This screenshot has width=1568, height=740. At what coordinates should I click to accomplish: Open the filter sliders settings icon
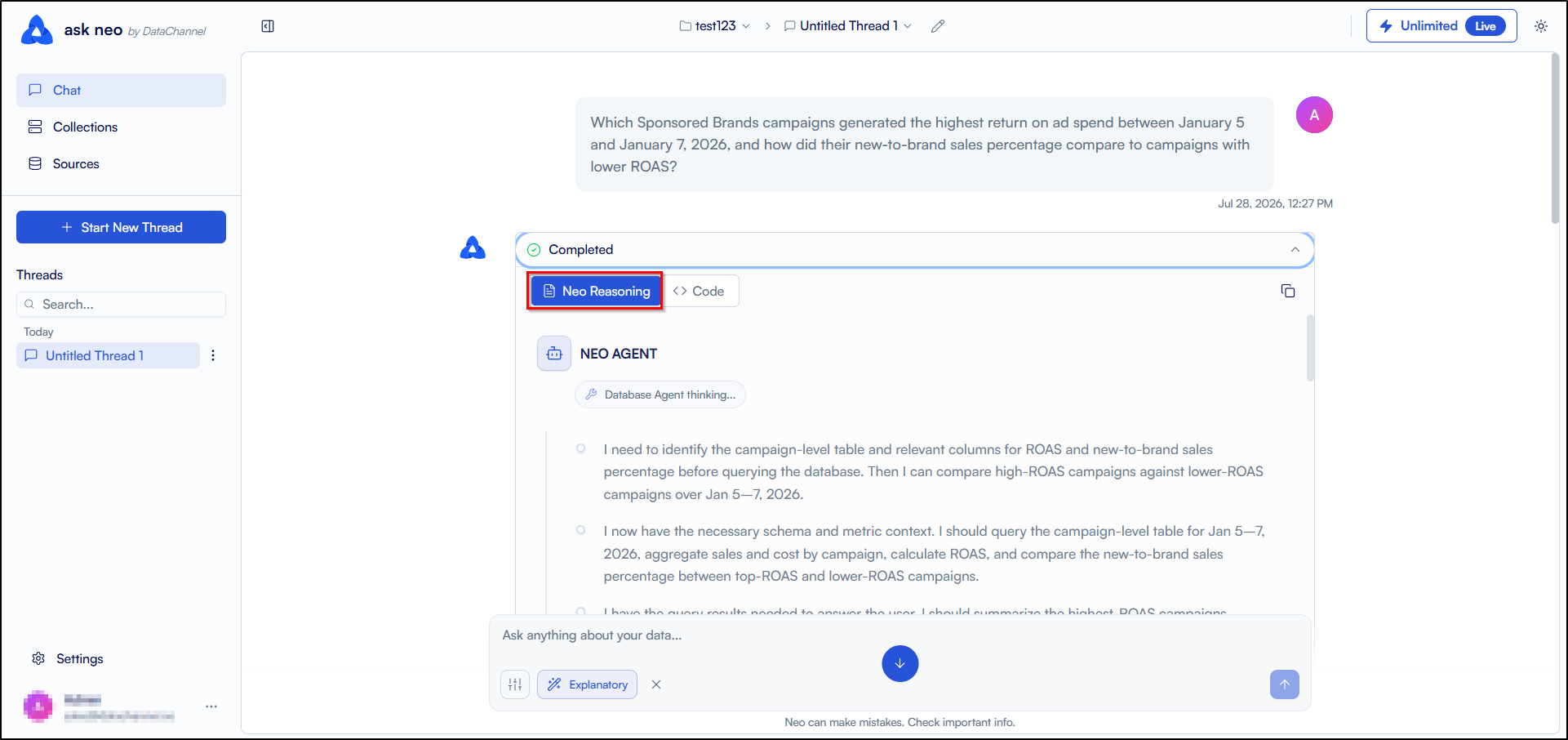[x=515, y=684]
